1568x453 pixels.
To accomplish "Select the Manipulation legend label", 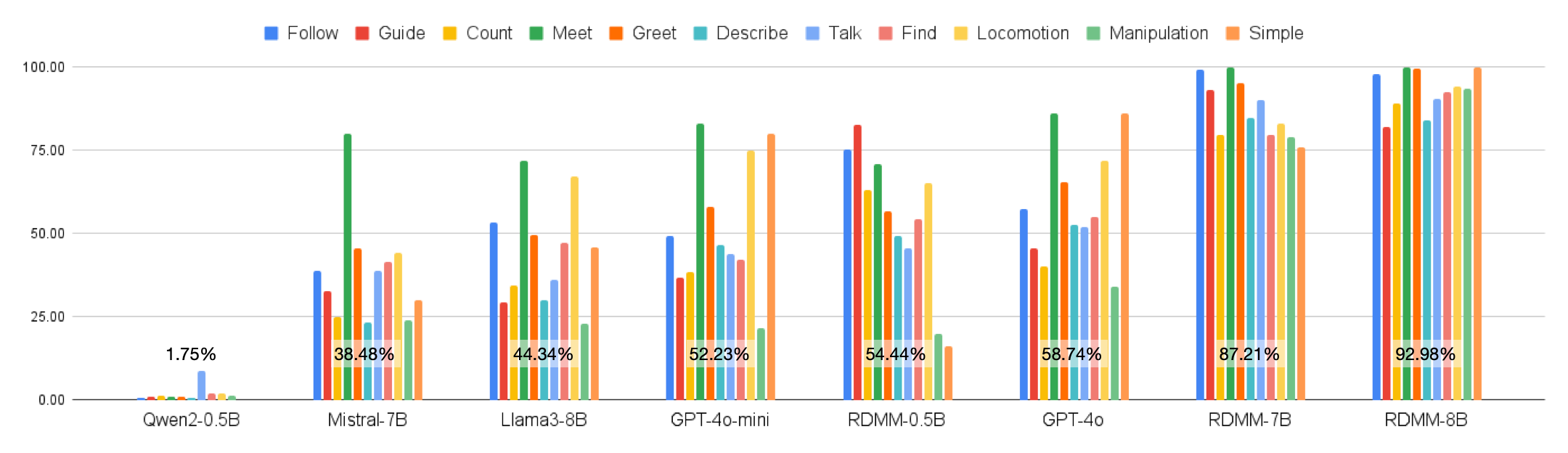I will [x=1159, y=33].
